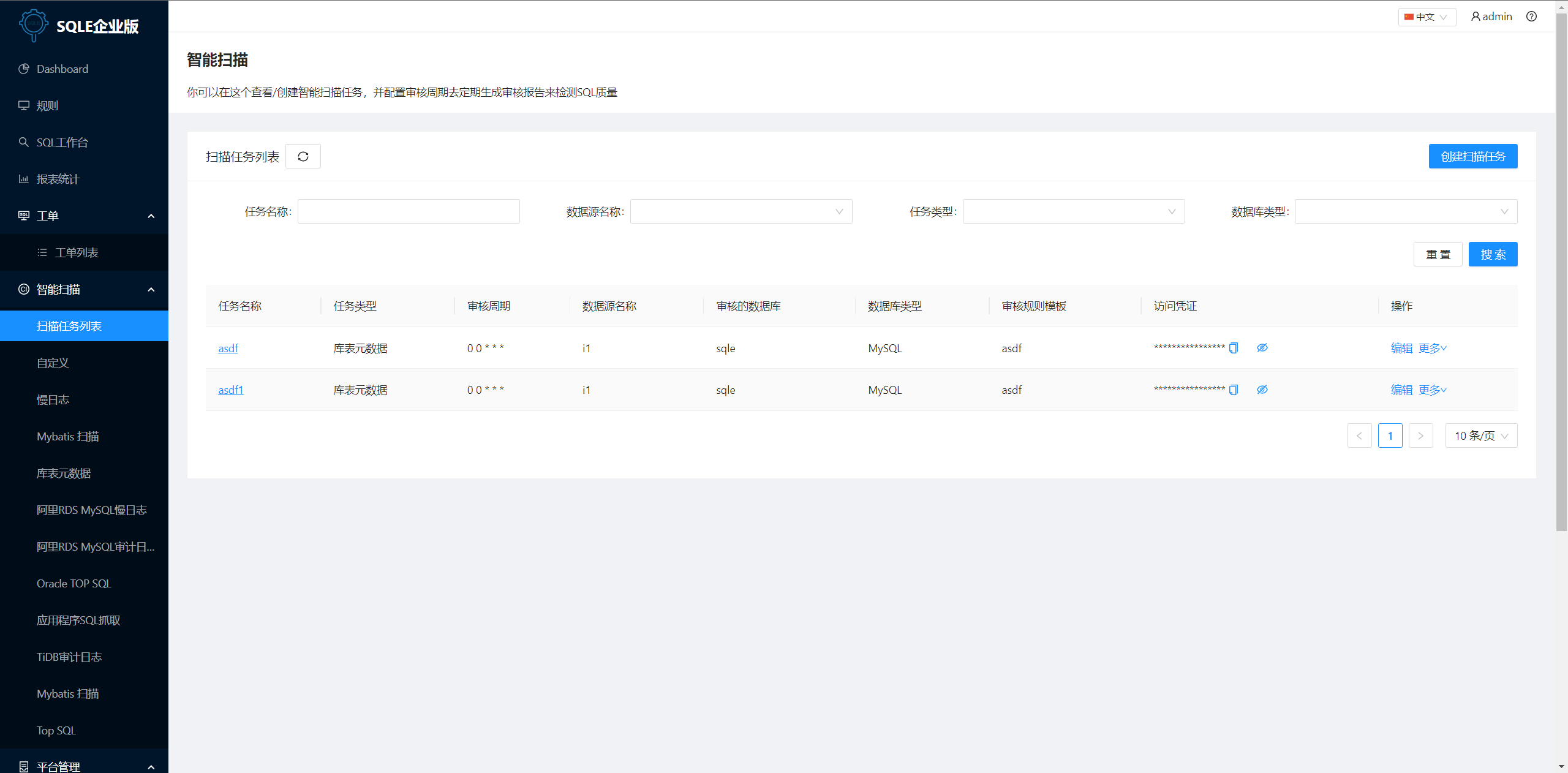Select TiDB审计日志 in the sidebar
This screenshot has height=773, width=1568.
click(x=85, y=657)
